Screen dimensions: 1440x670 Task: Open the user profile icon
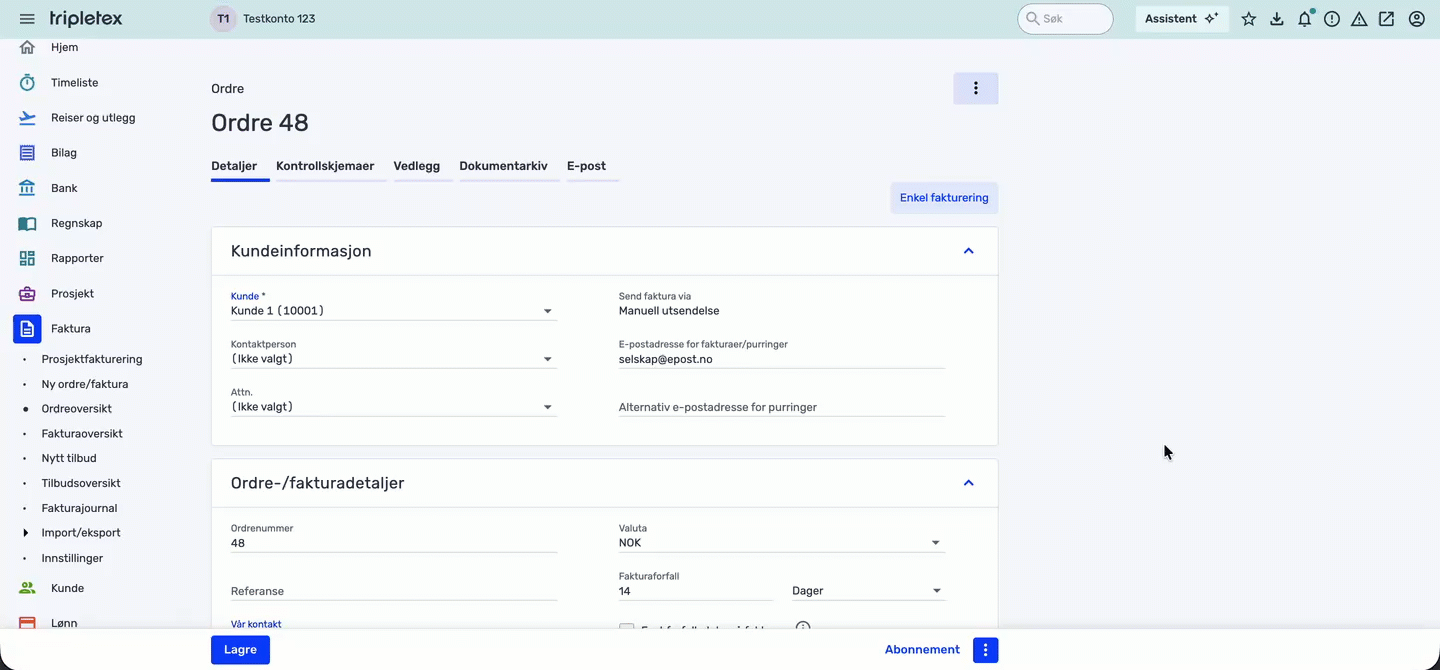(1416, 19)
